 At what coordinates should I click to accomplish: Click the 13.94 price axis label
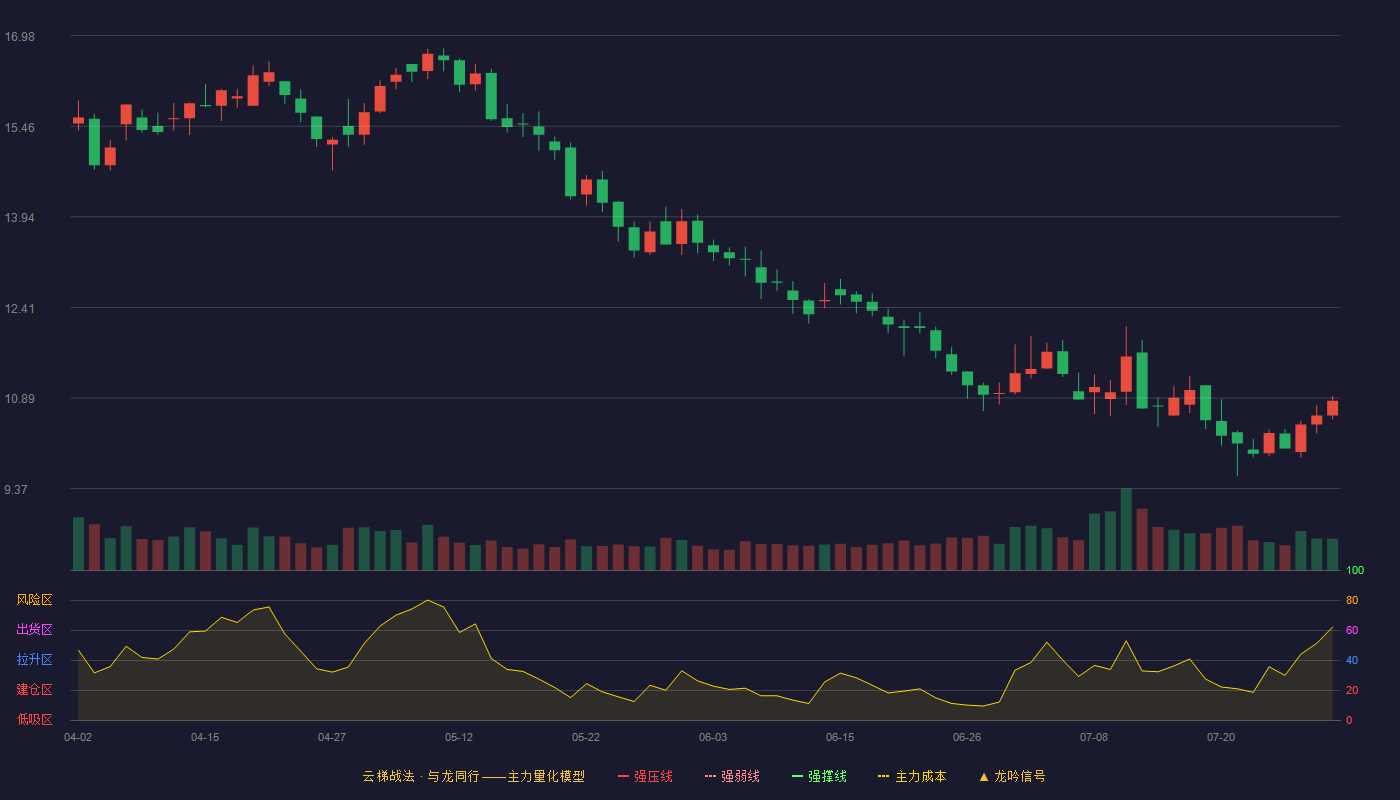pyautogui.click(x=19, y=218)
